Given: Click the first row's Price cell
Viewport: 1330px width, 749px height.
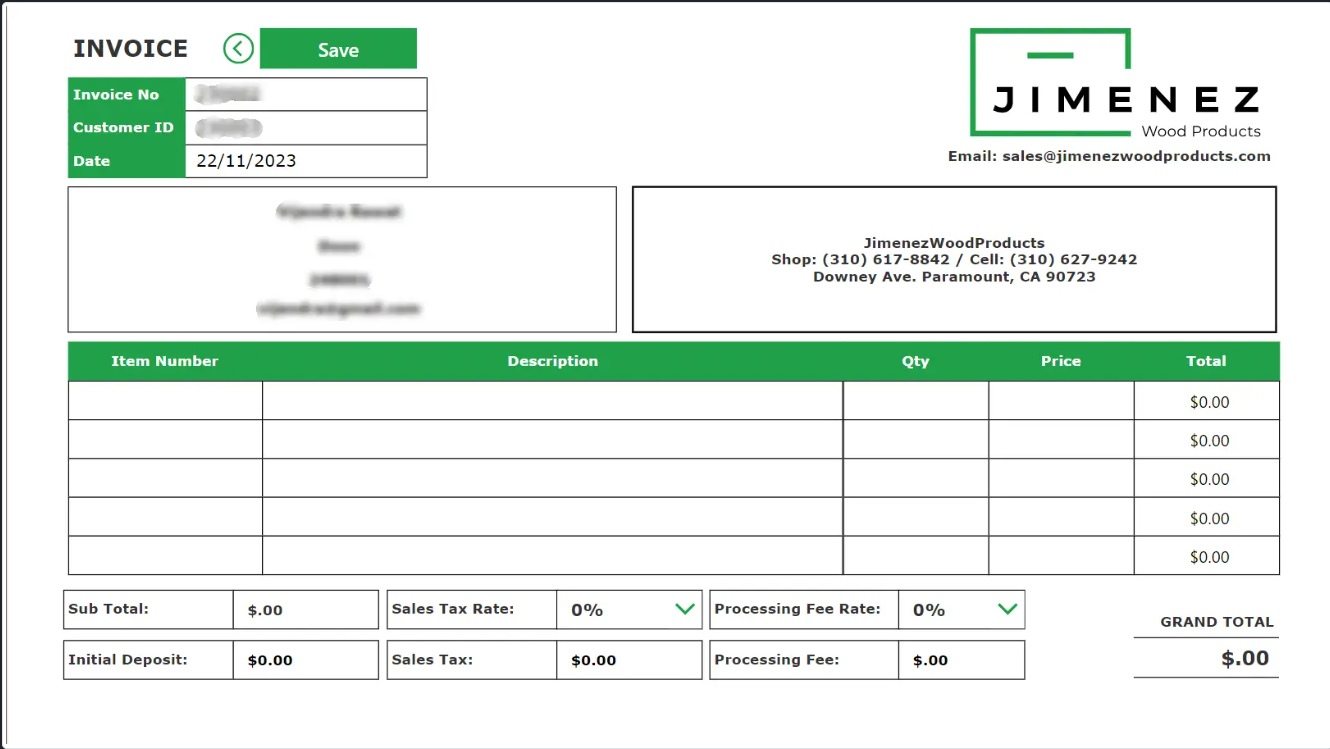Looking at the screenshot, I should (1061, 401).
